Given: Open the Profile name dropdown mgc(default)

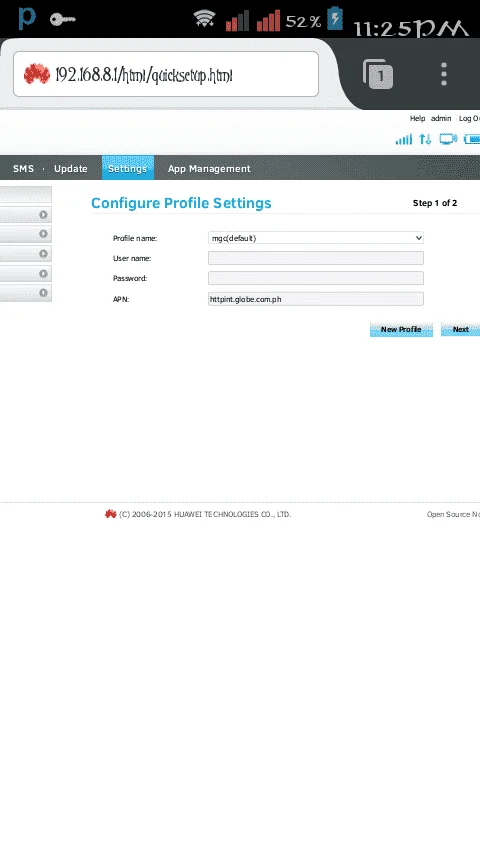Looking at the screenshot, I should (x=315, y=238).
